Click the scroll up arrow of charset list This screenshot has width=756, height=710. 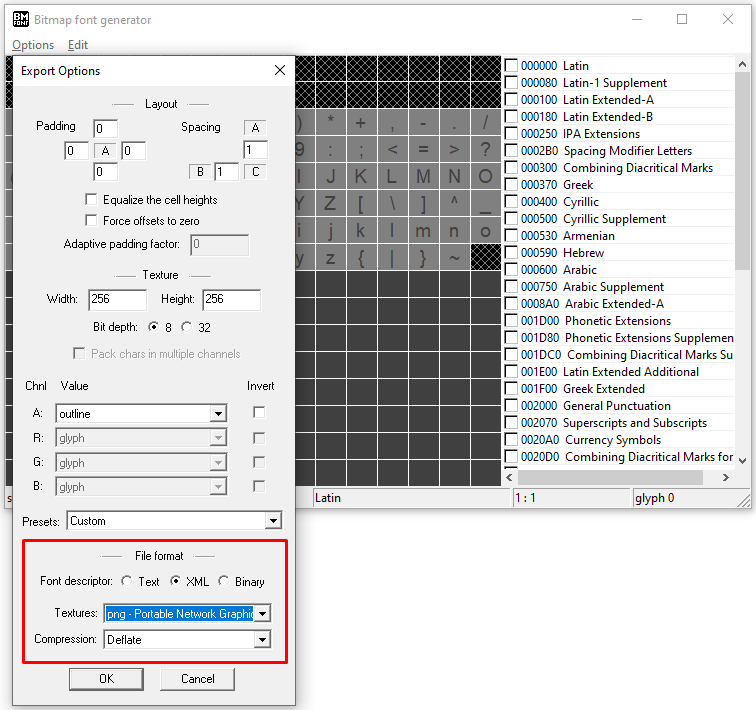[742, 64]
